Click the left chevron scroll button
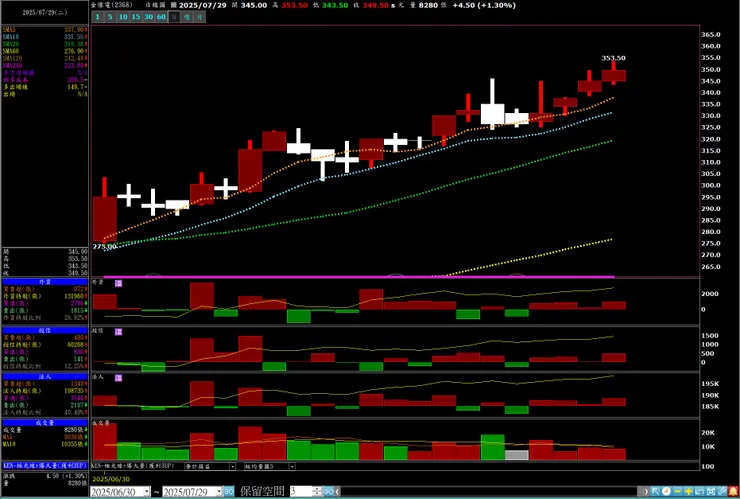 [337, 491]
